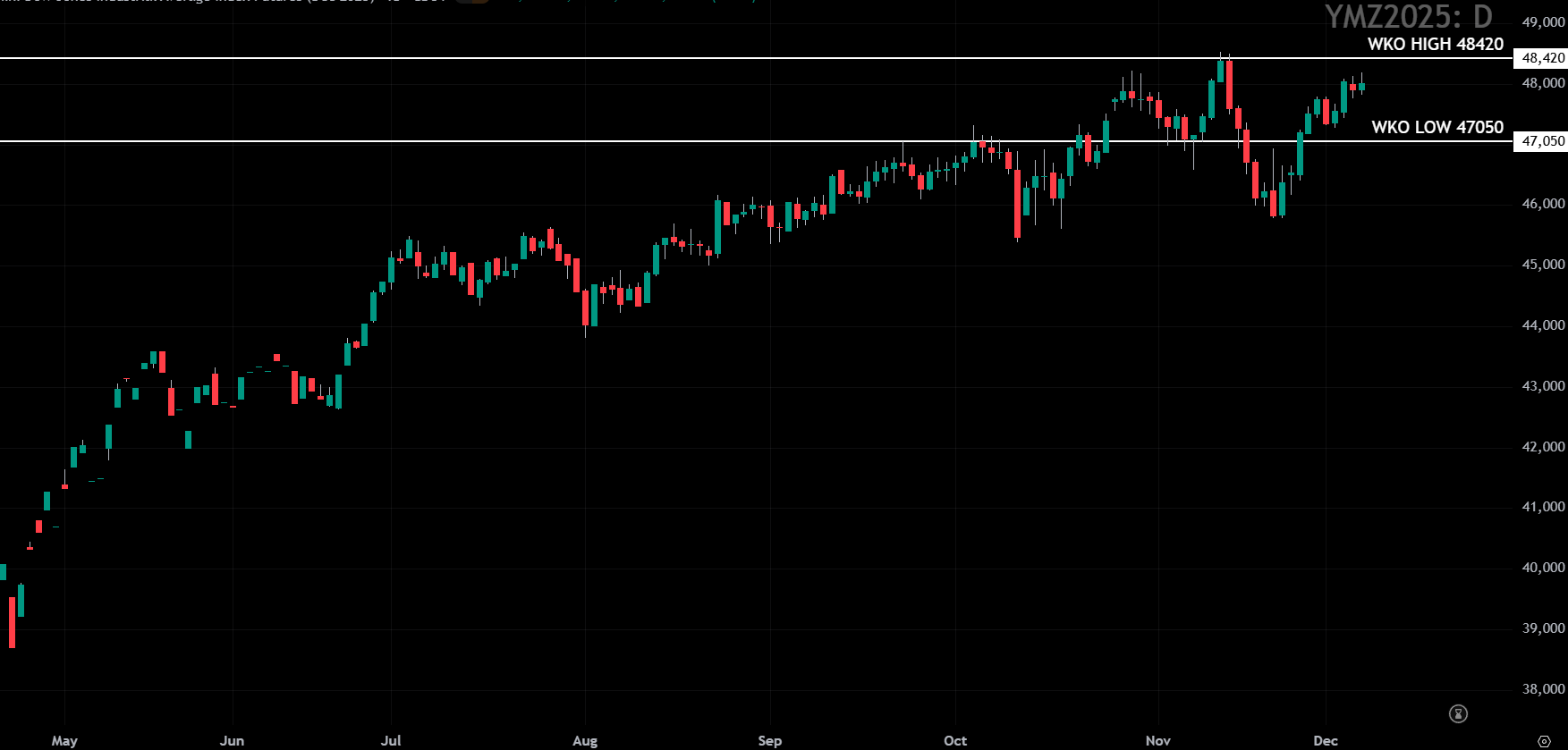Image resolution: width=1568 pixels, height=750 pixels.
Task: Click the Aug label on time axis
Action: [585, 740]
